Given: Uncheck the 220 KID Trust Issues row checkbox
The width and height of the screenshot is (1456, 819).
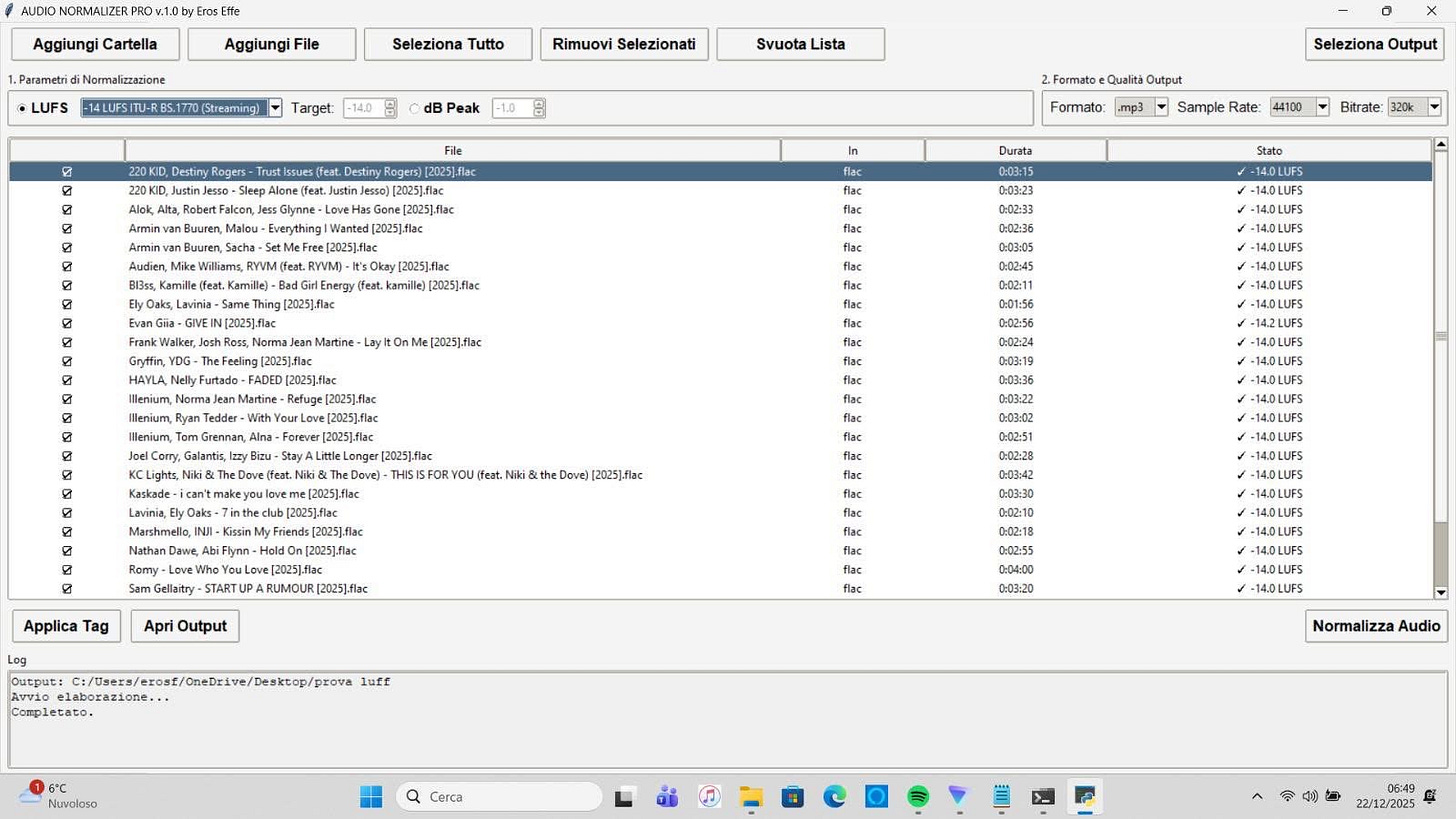Looking at the screenshot, I should [67, 172].
